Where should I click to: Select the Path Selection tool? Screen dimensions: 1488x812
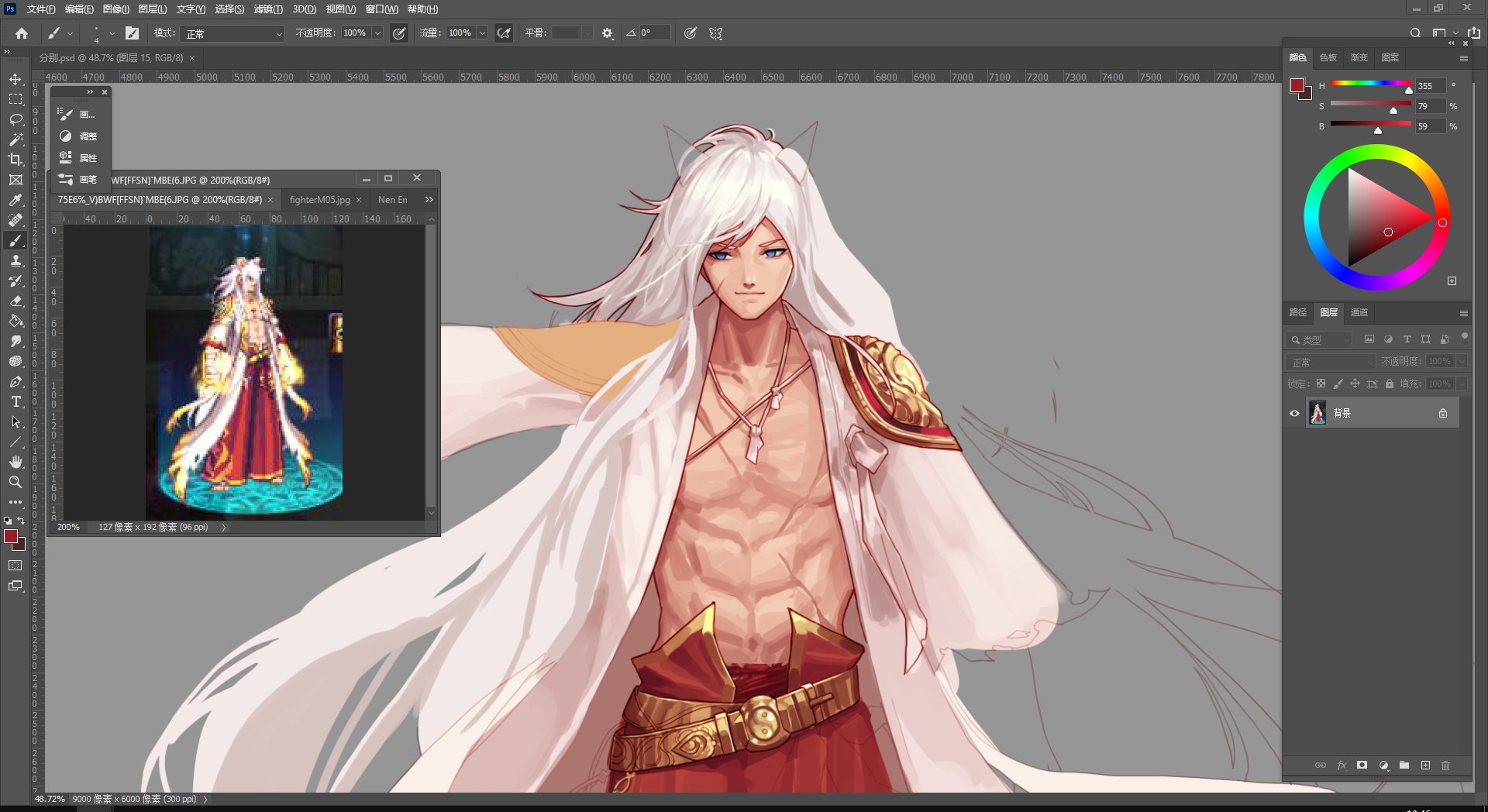15,421
